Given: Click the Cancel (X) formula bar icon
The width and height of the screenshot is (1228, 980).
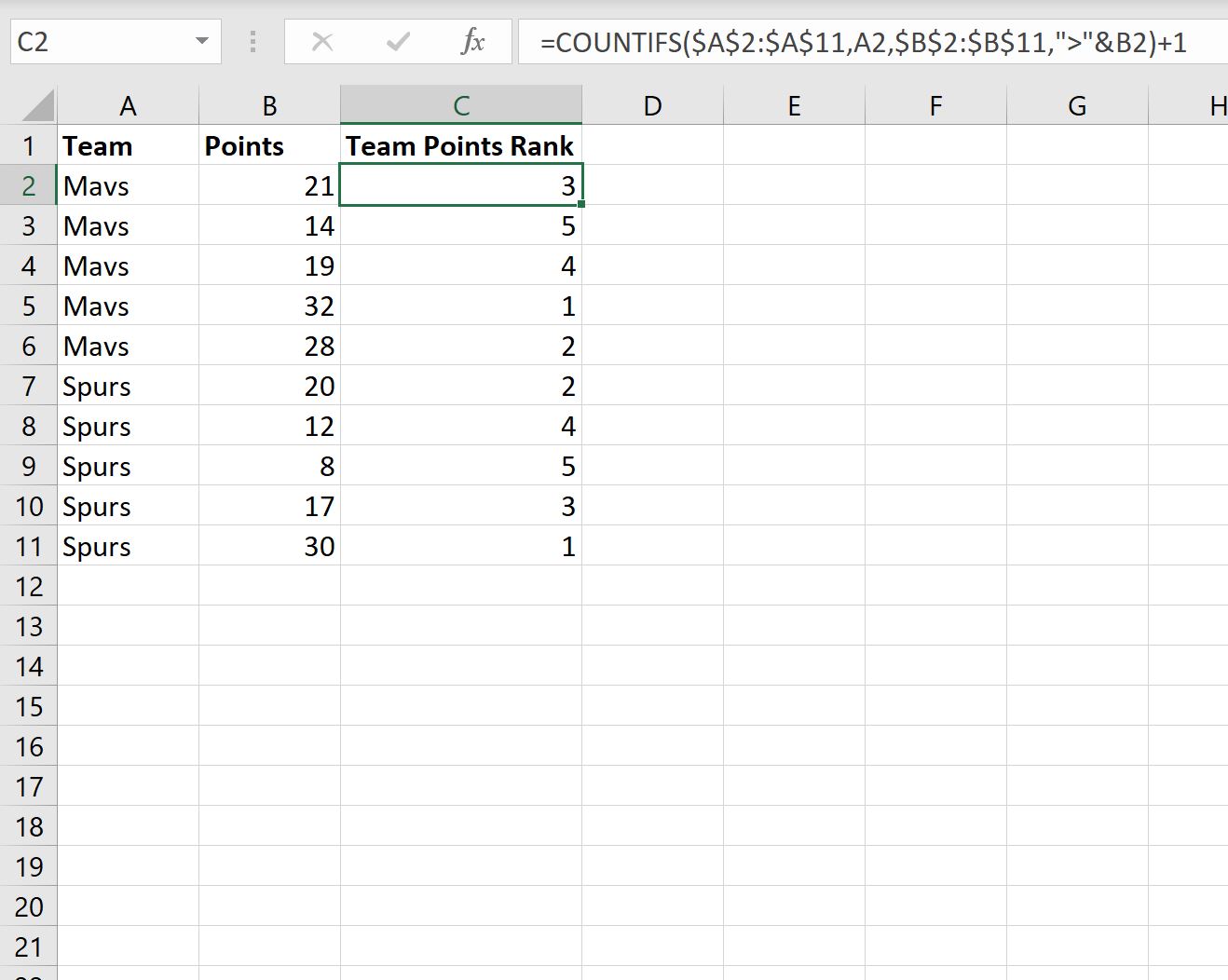Looking at the screenshot, I should (x=322, y=42).
